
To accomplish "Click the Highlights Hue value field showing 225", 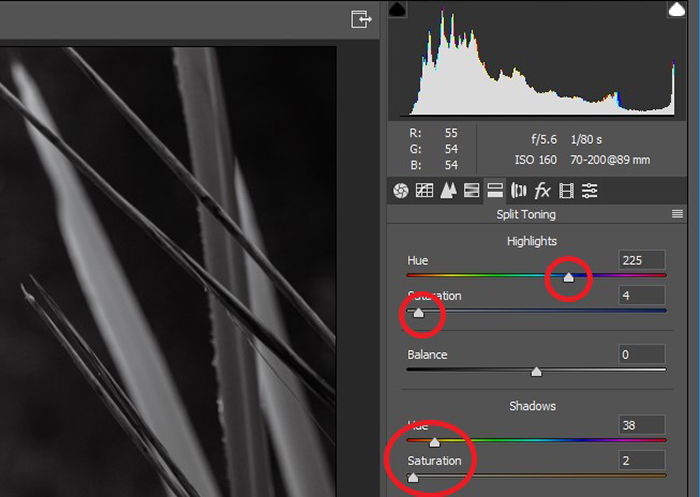I will (642, 260).
